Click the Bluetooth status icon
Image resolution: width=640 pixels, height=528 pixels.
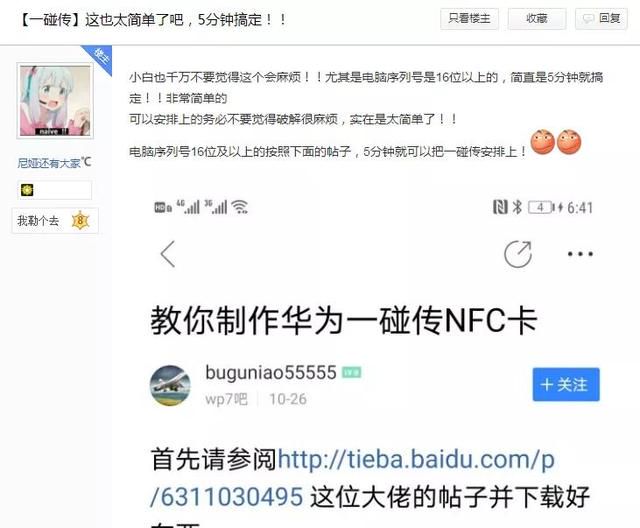click(x=517, y=207)
